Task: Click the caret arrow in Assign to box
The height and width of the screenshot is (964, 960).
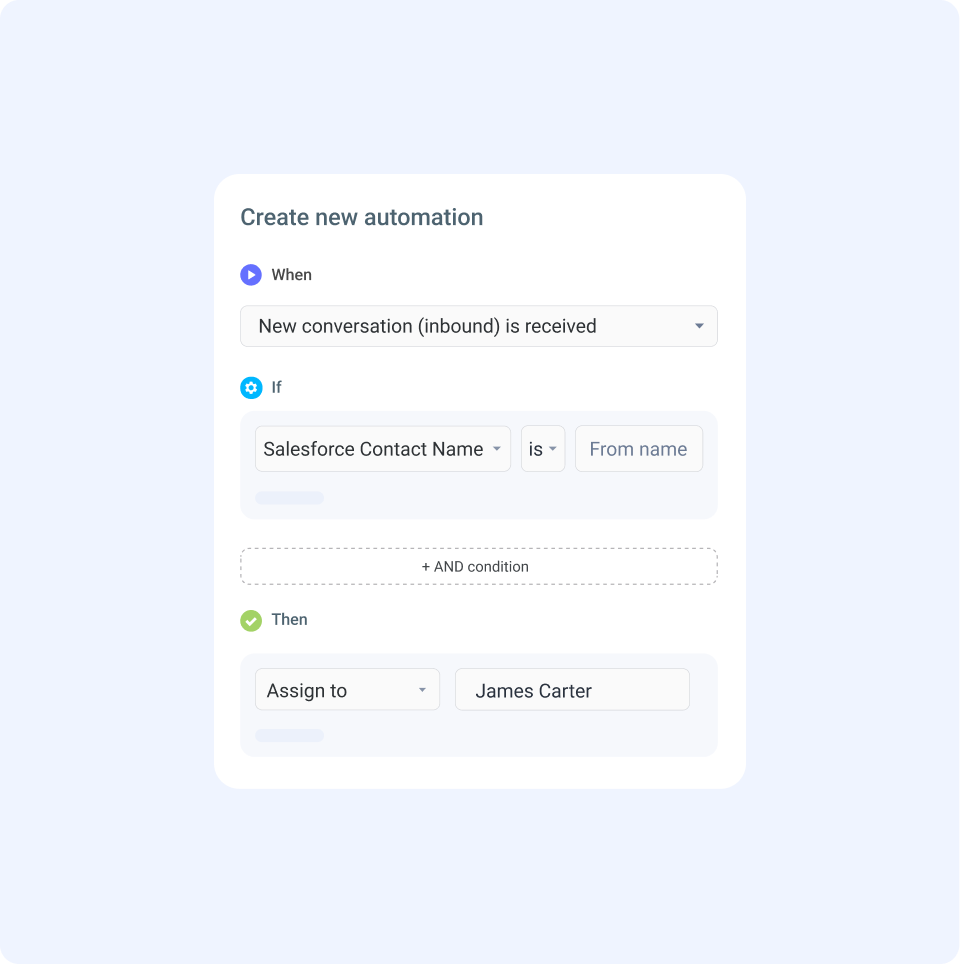Action: [x=422, y=690]
